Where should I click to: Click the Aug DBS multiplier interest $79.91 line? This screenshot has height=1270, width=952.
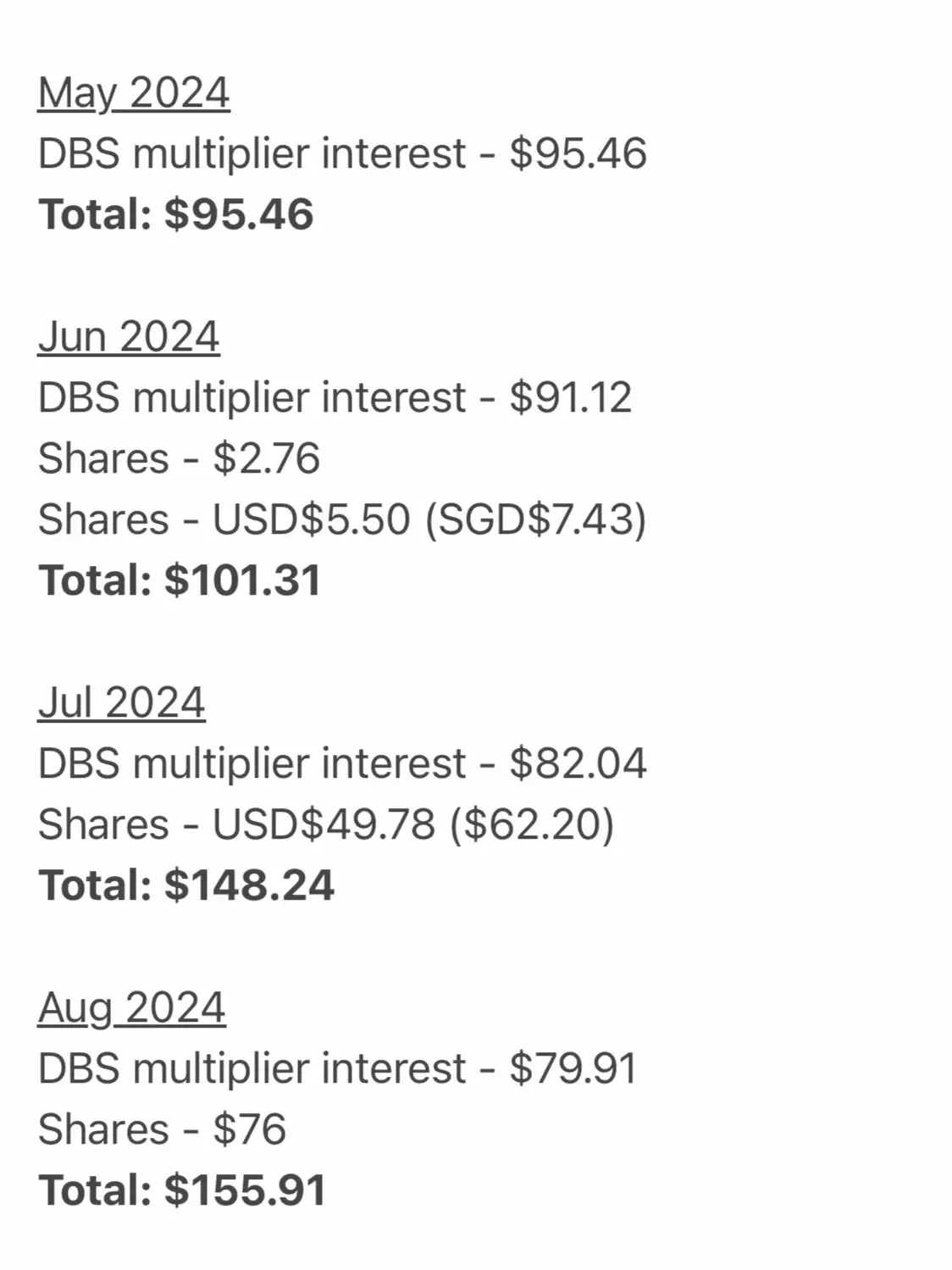click(337, 1068)
